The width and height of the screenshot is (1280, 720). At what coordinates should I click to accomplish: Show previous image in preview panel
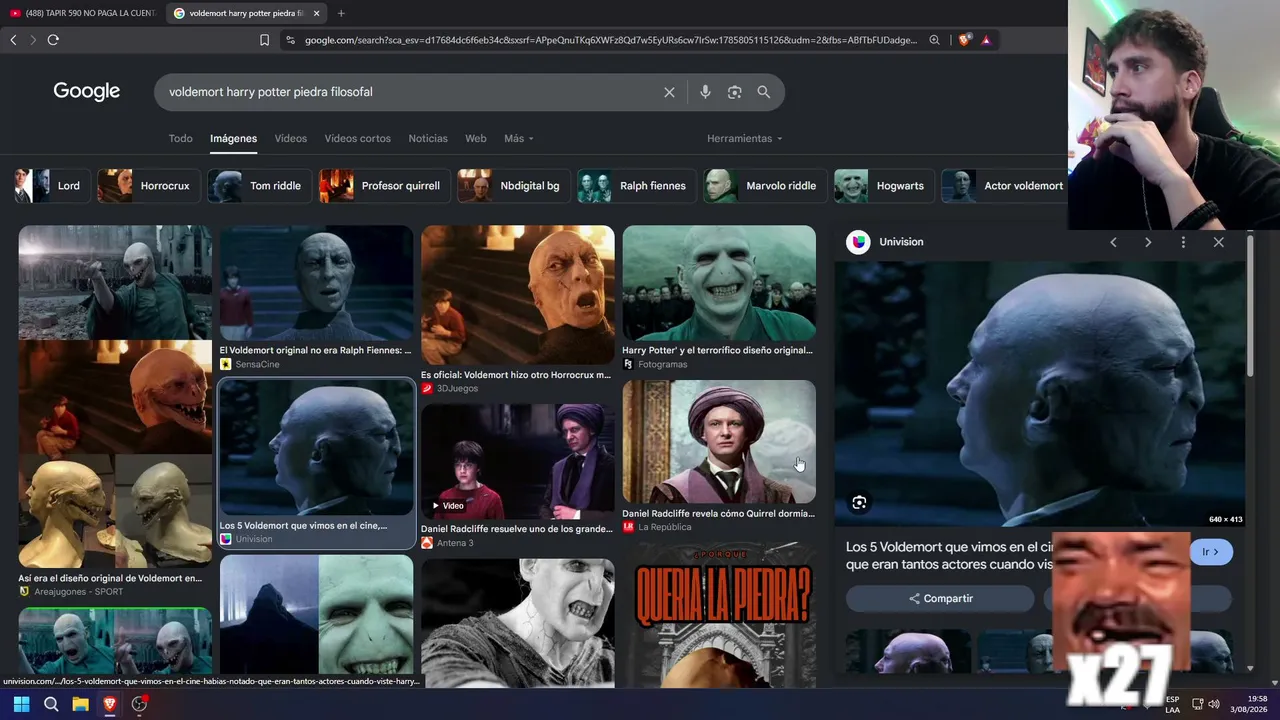pos(1113,242)
